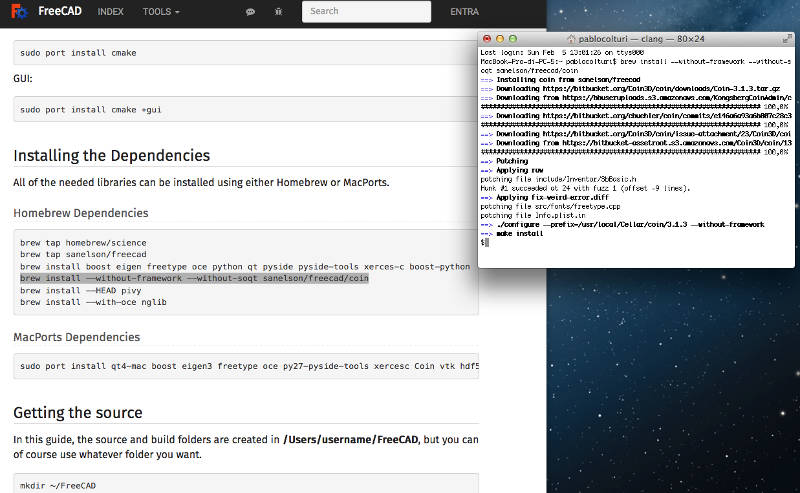The image size is (800, 493).
Task: Click 'Applying fix-weird-error.diff' terminal line
Action: click(545, 198)
